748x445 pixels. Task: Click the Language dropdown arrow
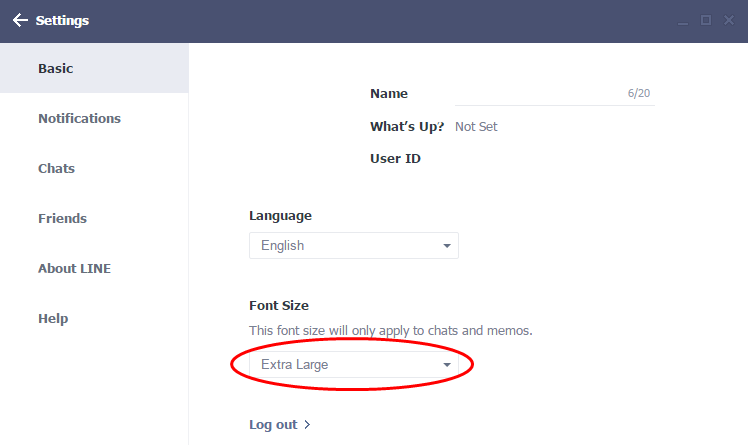point(446,246)
